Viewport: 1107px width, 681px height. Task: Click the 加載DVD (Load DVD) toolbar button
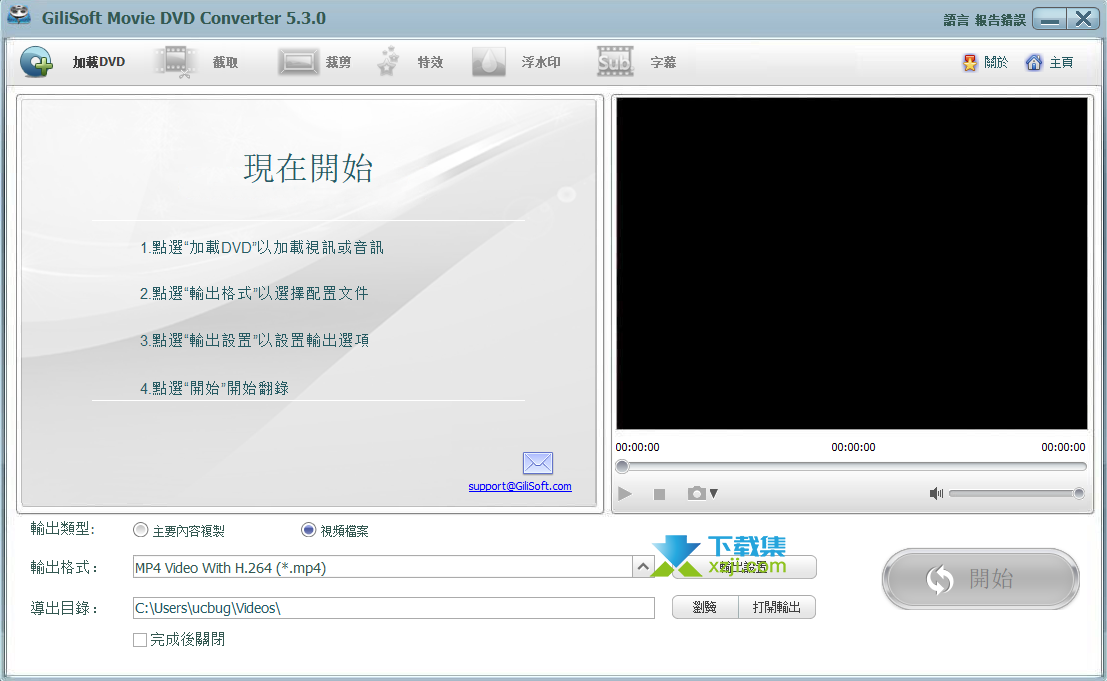click(x=73, y=62)
